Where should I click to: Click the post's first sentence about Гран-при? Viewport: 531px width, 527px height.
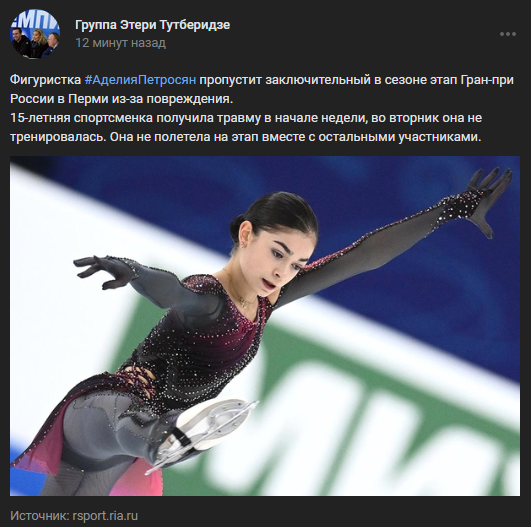click(262, 89)
